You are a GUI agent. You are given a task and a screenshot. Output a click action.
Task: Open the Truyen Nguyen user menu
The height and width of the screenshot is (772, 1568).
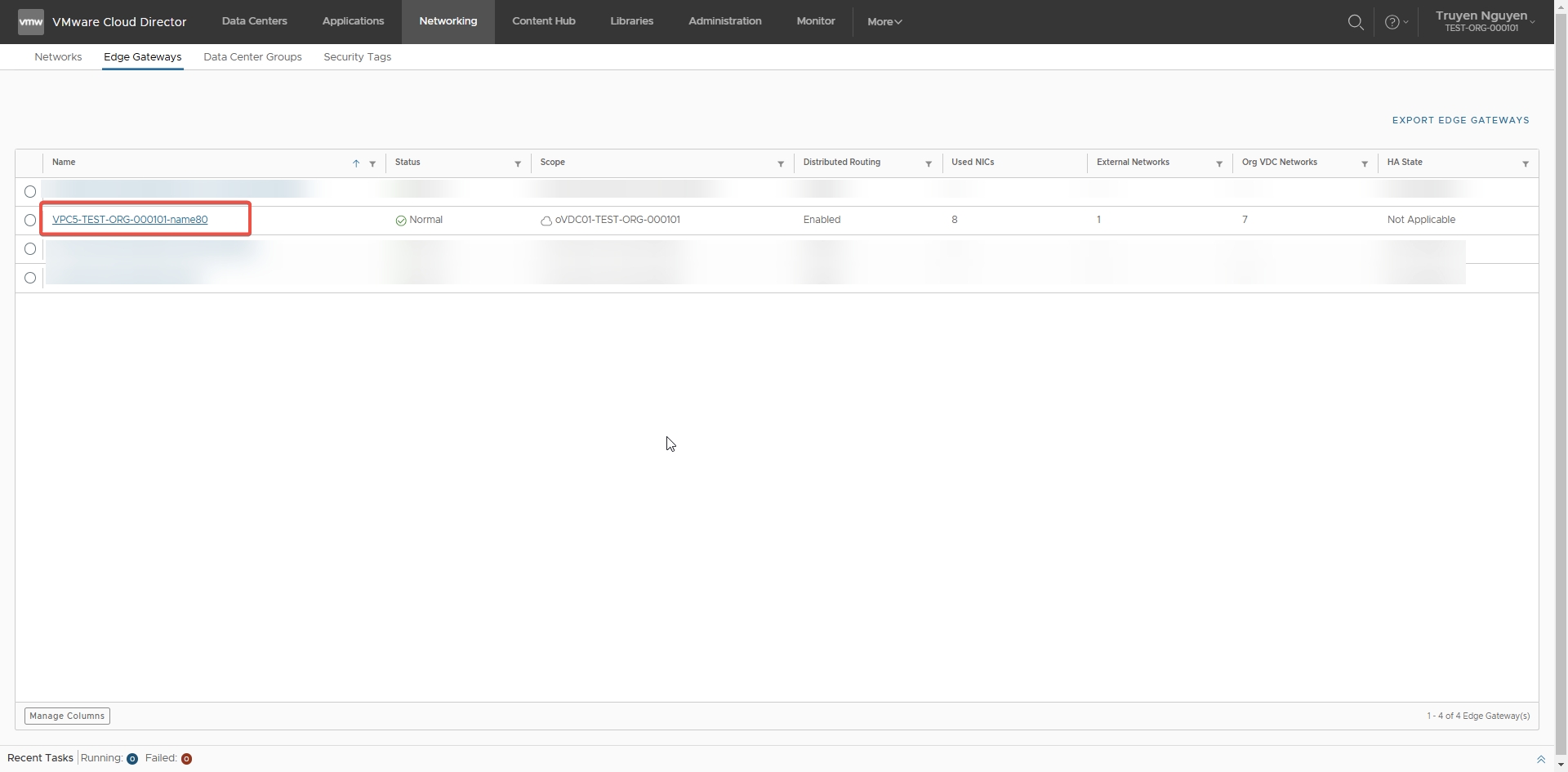(1484, 21)
